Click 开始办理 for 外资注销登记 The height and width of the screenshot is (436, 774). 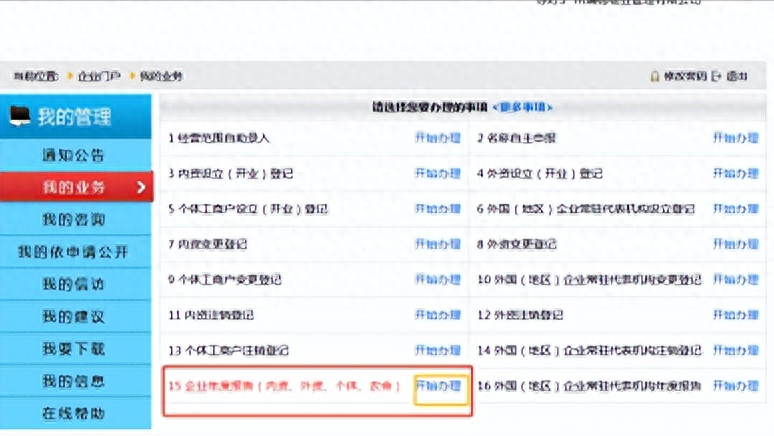[x=736, y=315]
